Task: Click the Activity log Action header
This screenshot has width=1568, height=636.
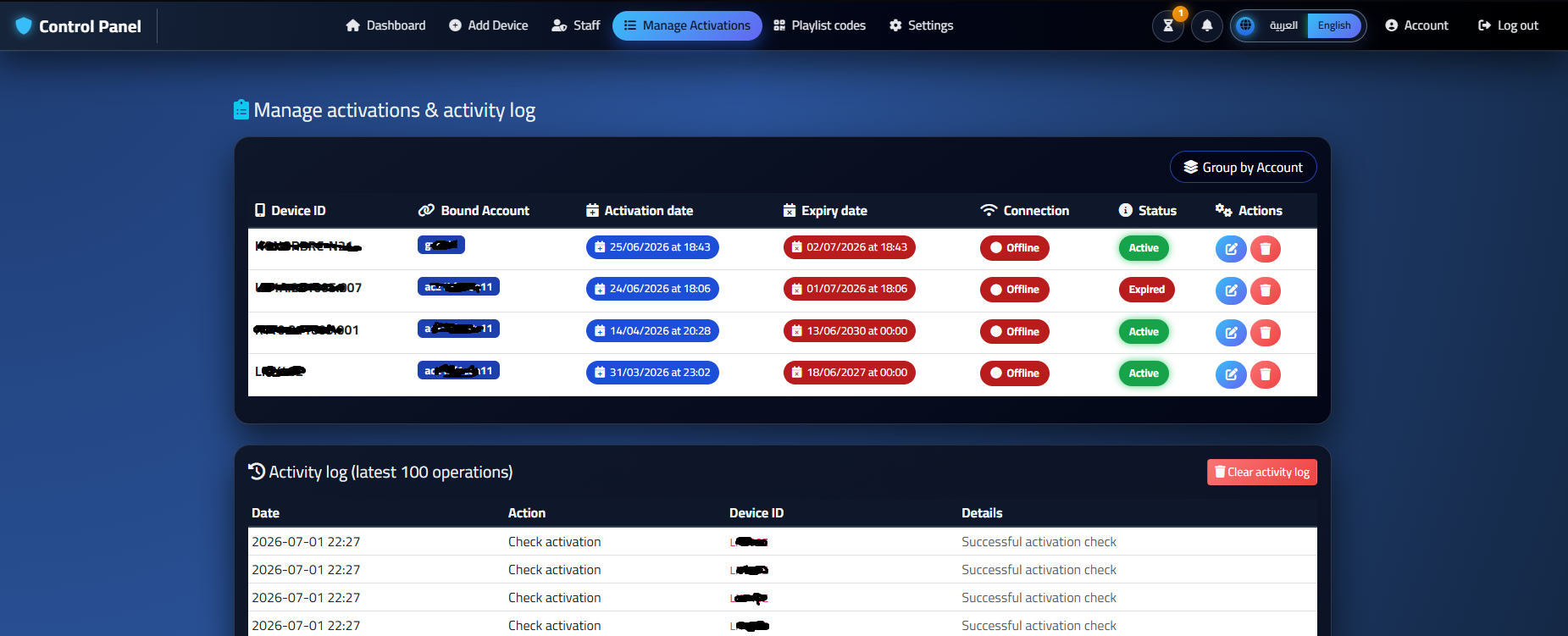Action: pyautogui.click(x=527, y=513)
